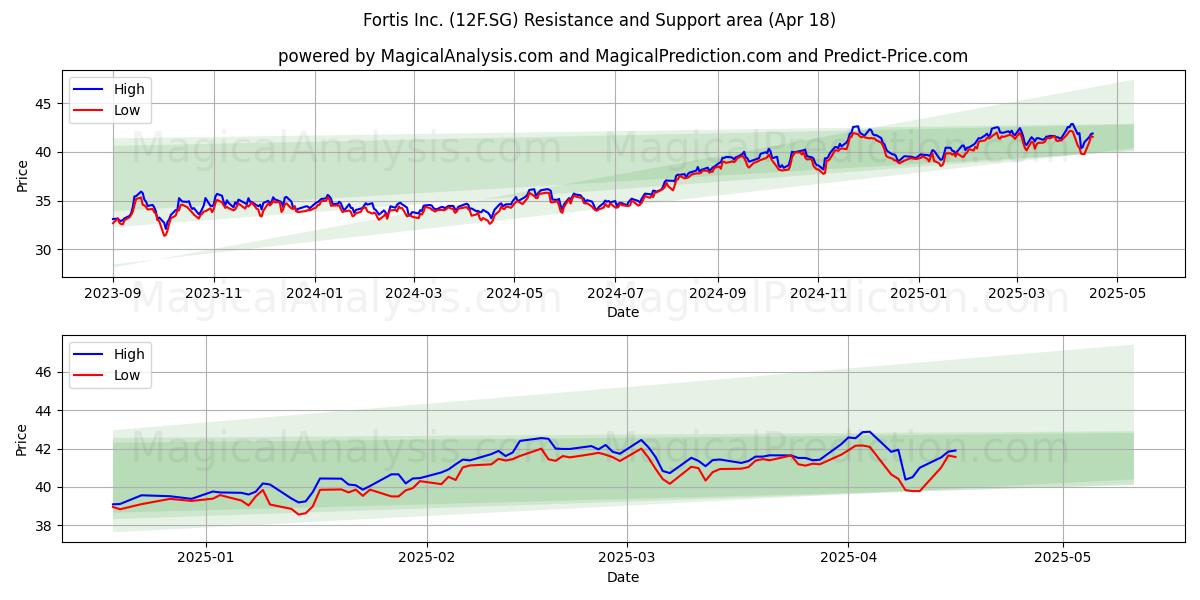Click the 'Date' x-axis label of the lower chart
1200x600 pixels.
tap(623, 577)
